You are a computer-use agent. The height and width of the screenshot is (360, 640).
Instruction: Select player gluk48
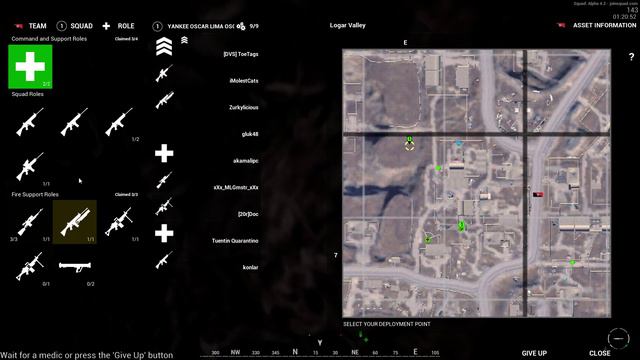point(250,134)
